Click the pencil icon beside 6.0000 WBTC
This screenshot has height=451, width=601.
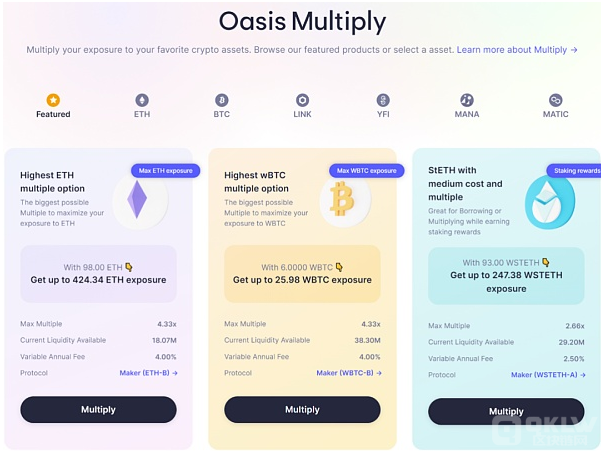pyautogui.click(x=340, y=267)
